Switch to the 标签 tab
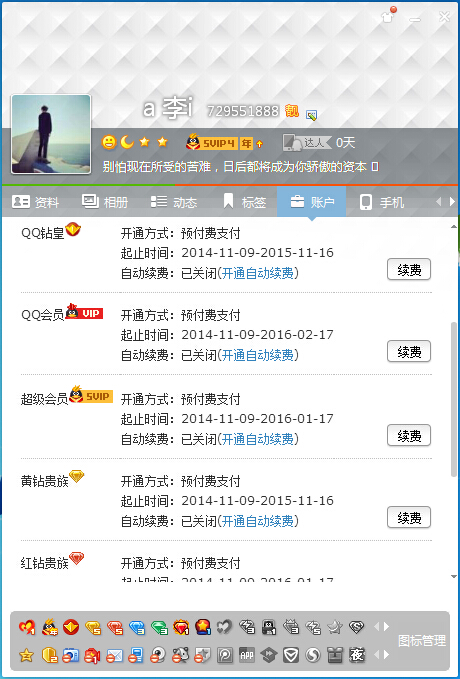This screenshot has height=679, width=460. point(245,202)
